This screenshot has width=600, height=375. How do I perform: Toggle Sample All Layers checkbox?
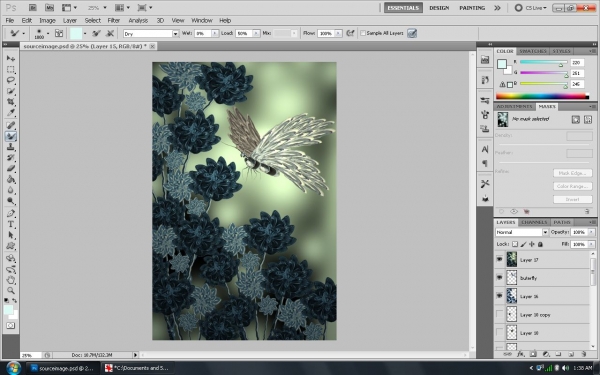[x=363, y=33]
